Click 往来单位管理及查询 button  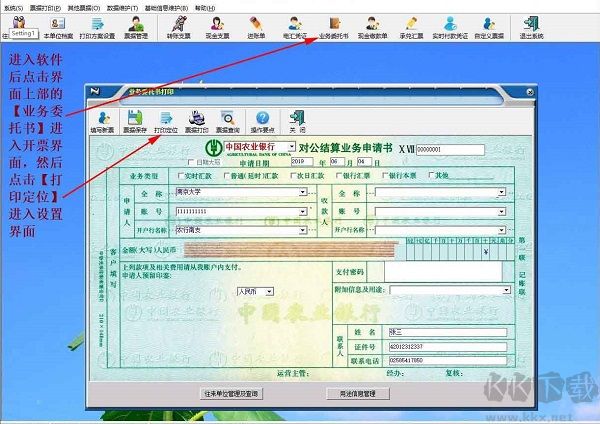(231, 393)
